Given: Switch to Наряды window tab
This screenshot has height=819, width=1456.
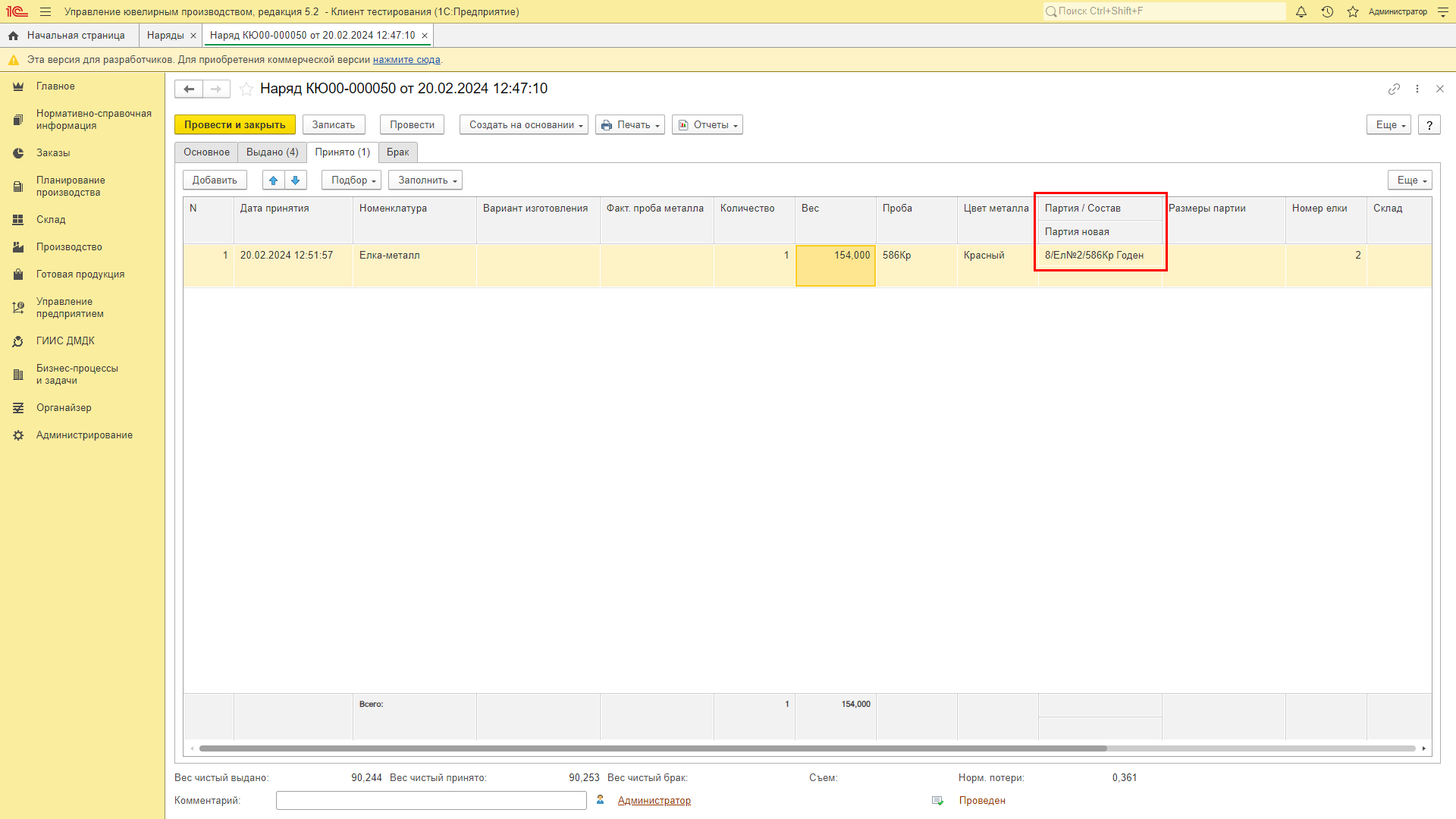Looking at the screenshot, I should tap(165, 36).
